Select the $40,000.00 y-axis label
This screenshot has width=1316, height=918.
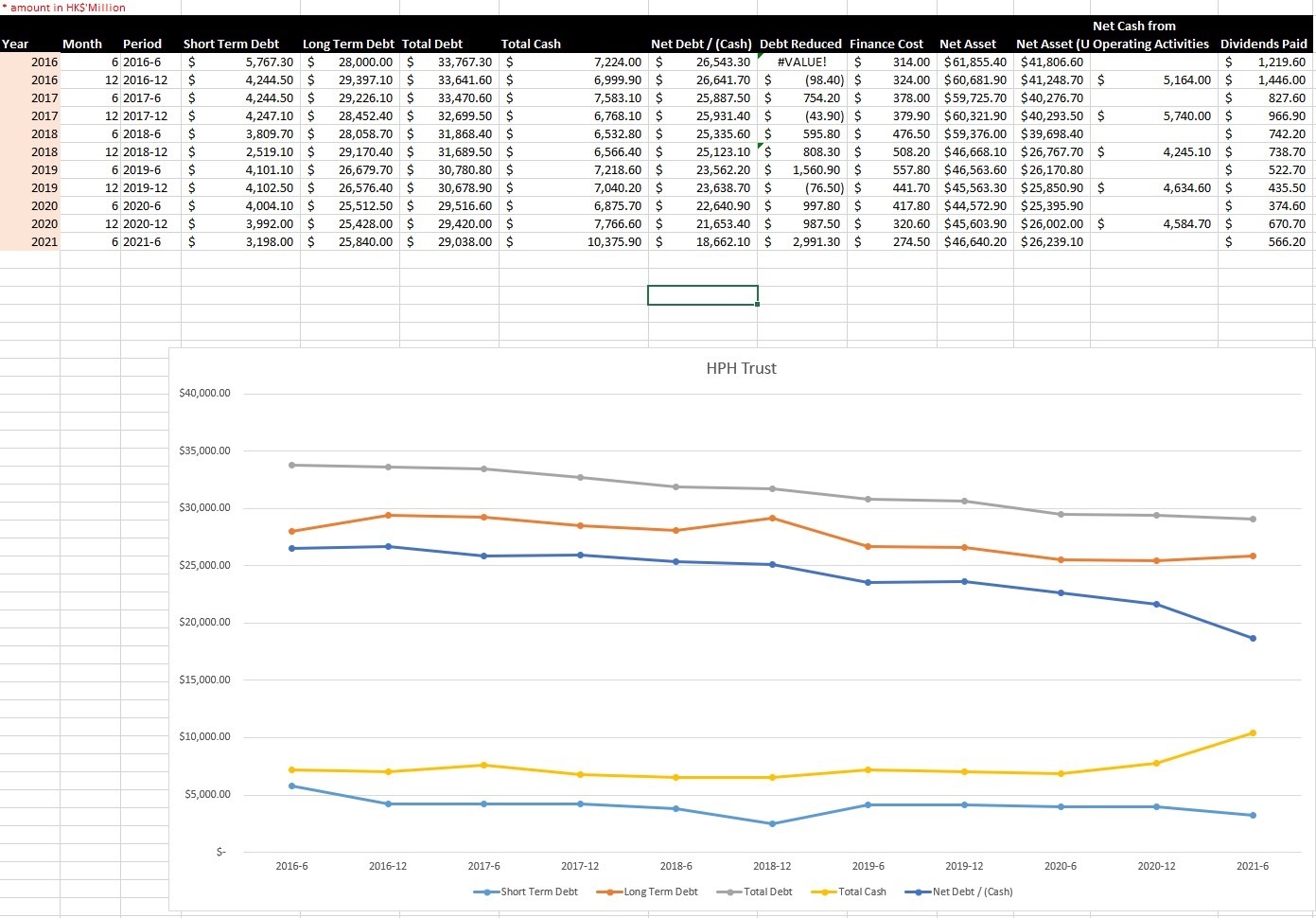coord(204,394)
